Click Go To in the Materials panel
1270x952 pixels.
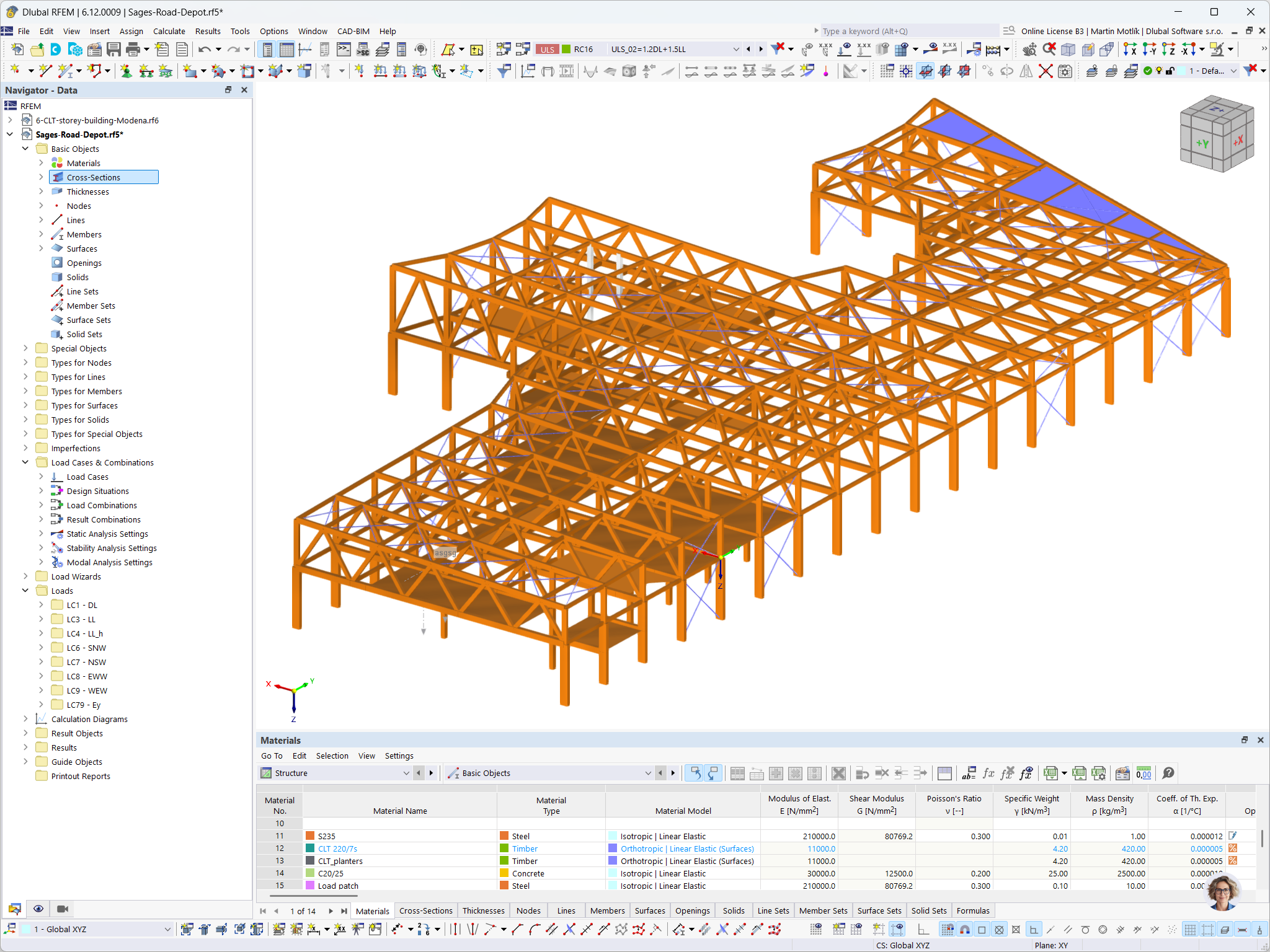click(272, 756)
